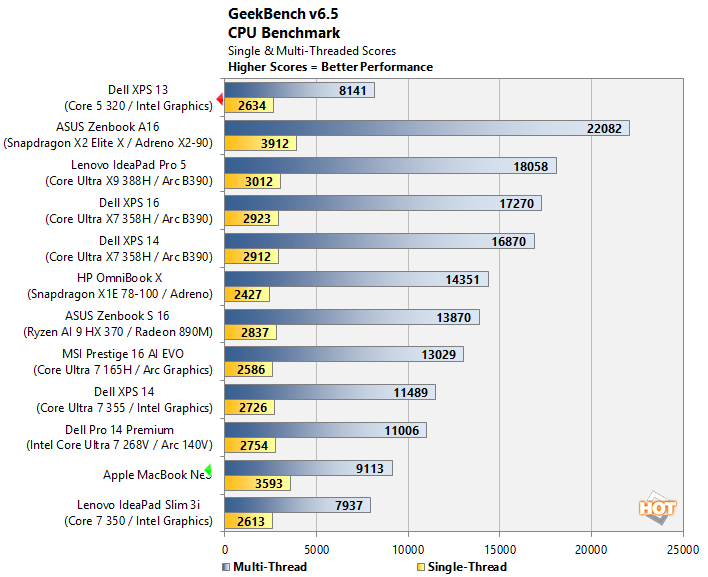Click the 9113 score value
Screen dimensions: 708x577
370,469
